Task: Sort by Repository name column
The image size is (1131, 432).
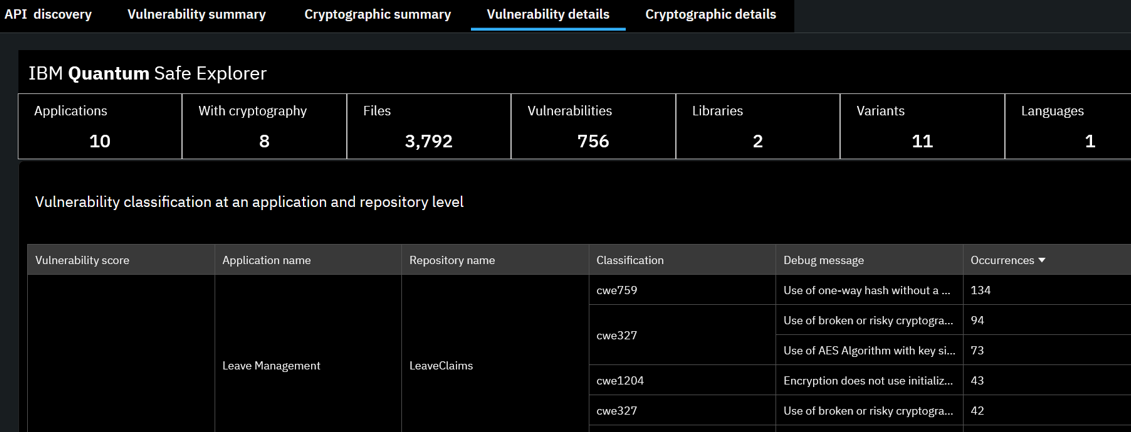Action: (x=452, y=260)
